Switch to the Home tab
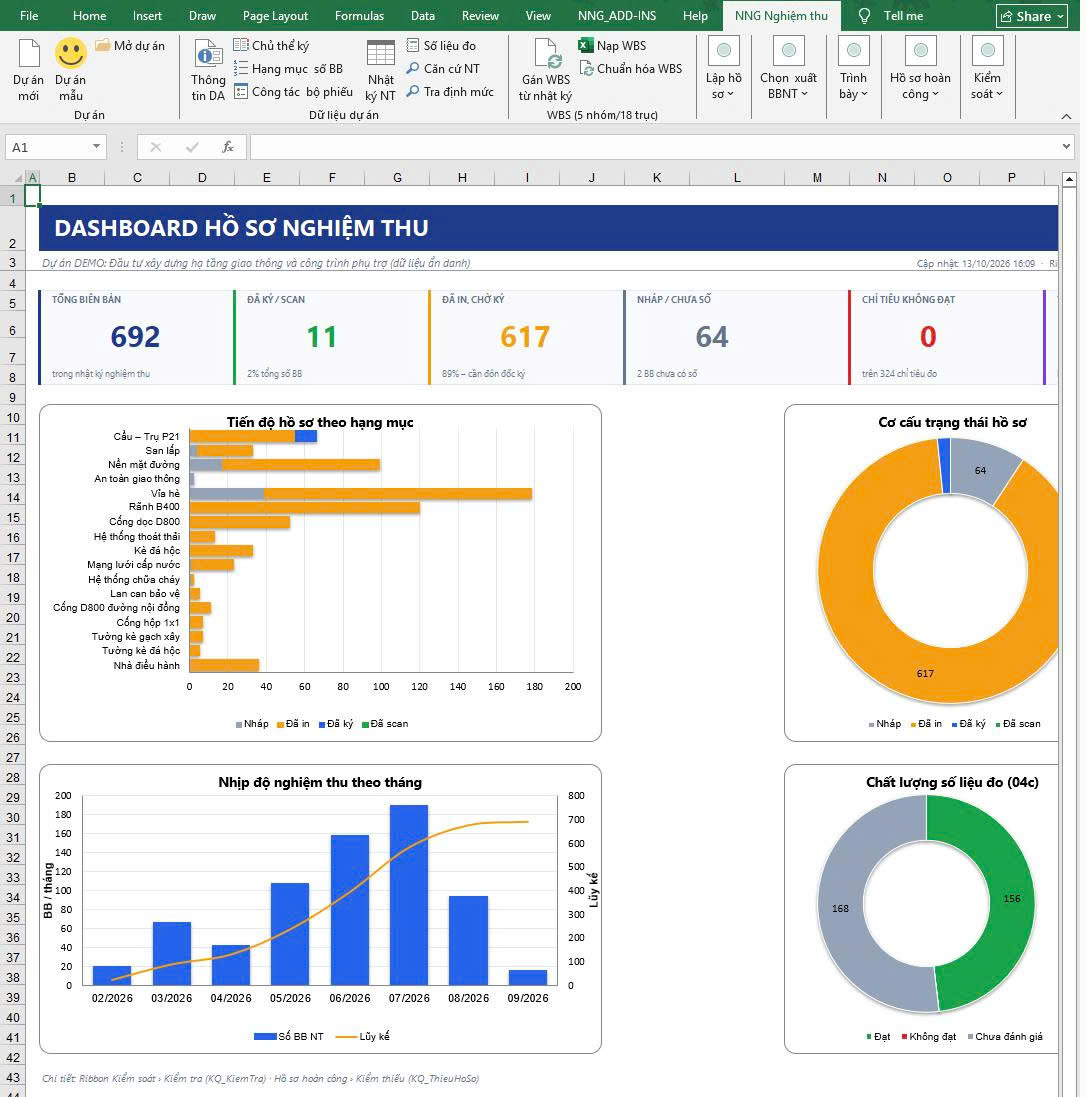 point(90,15)
